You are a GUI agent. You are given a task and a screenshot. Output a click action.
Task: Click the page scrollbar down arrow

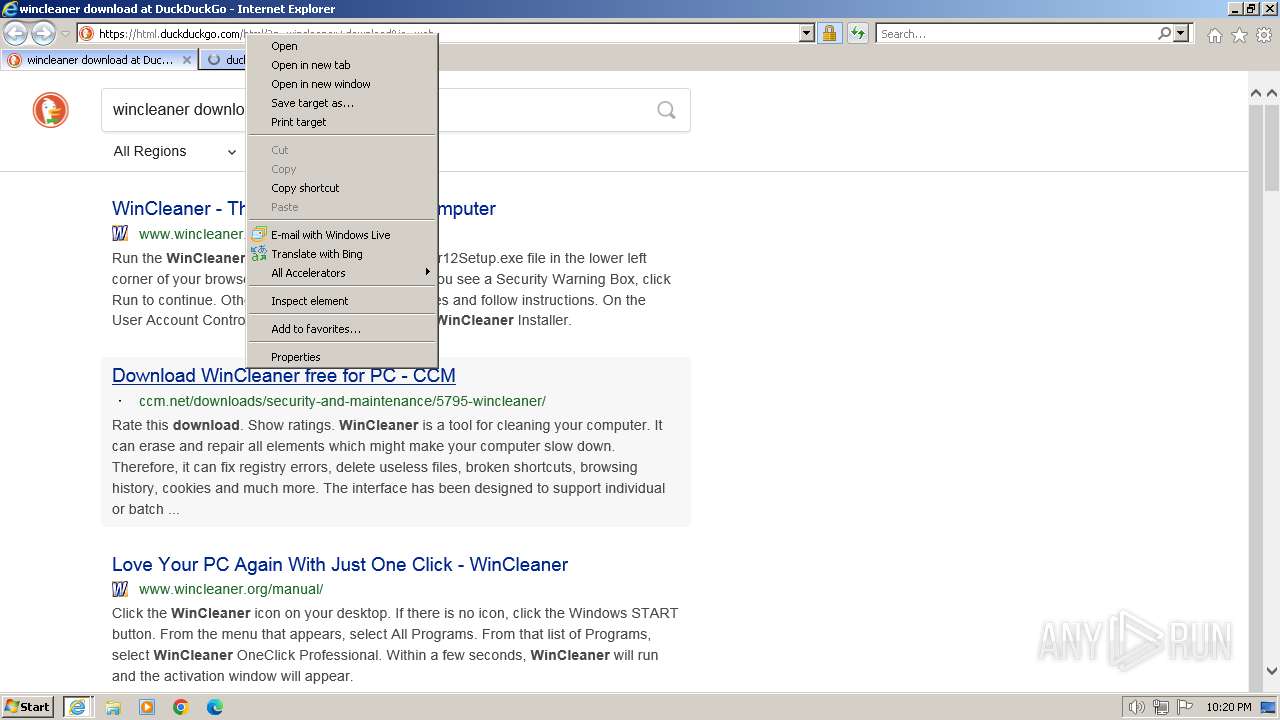[1272, 672]
